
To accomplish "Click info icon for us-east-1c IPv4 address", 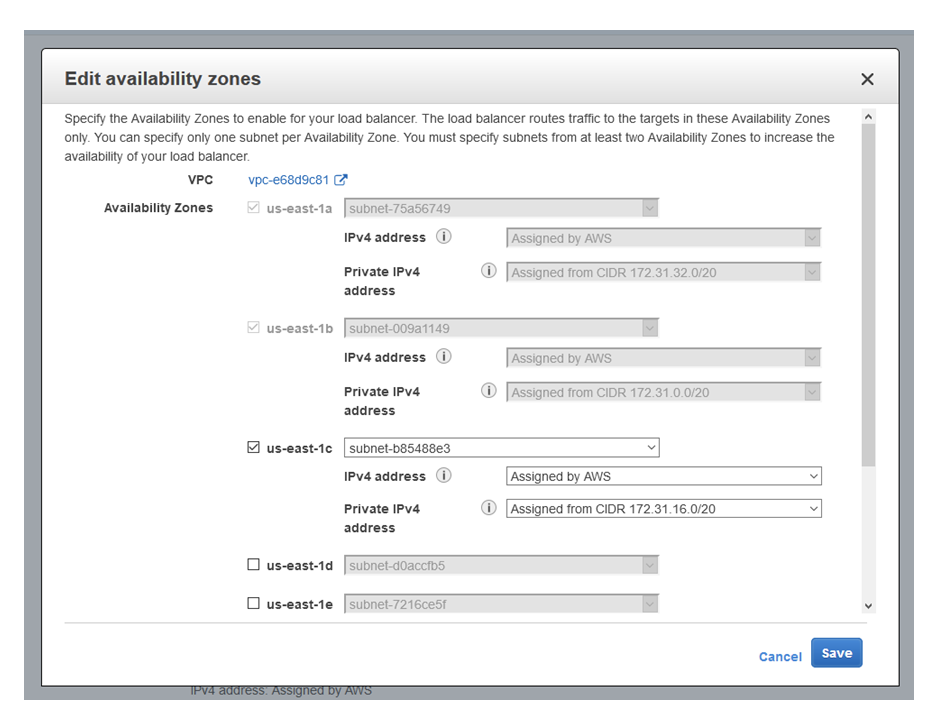I will 443,476.
